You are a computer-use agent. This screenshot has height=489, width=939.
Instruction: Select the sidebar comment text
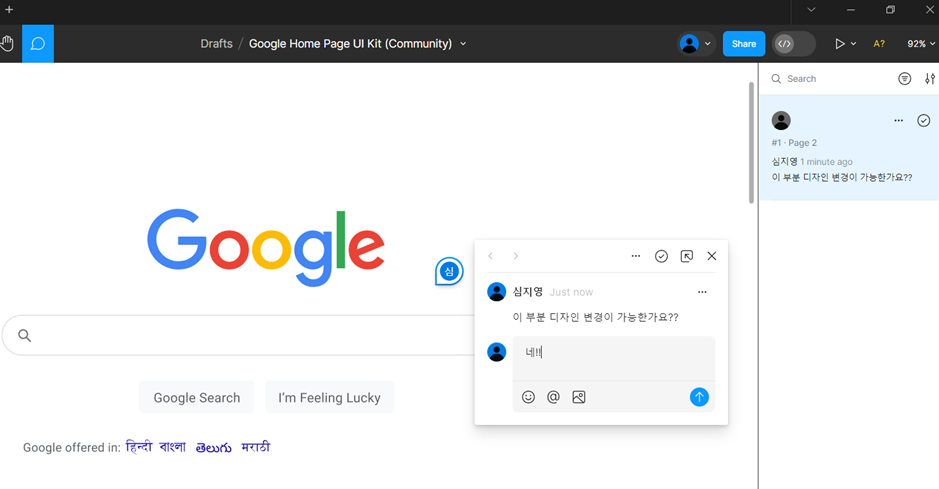pos(841,178)
